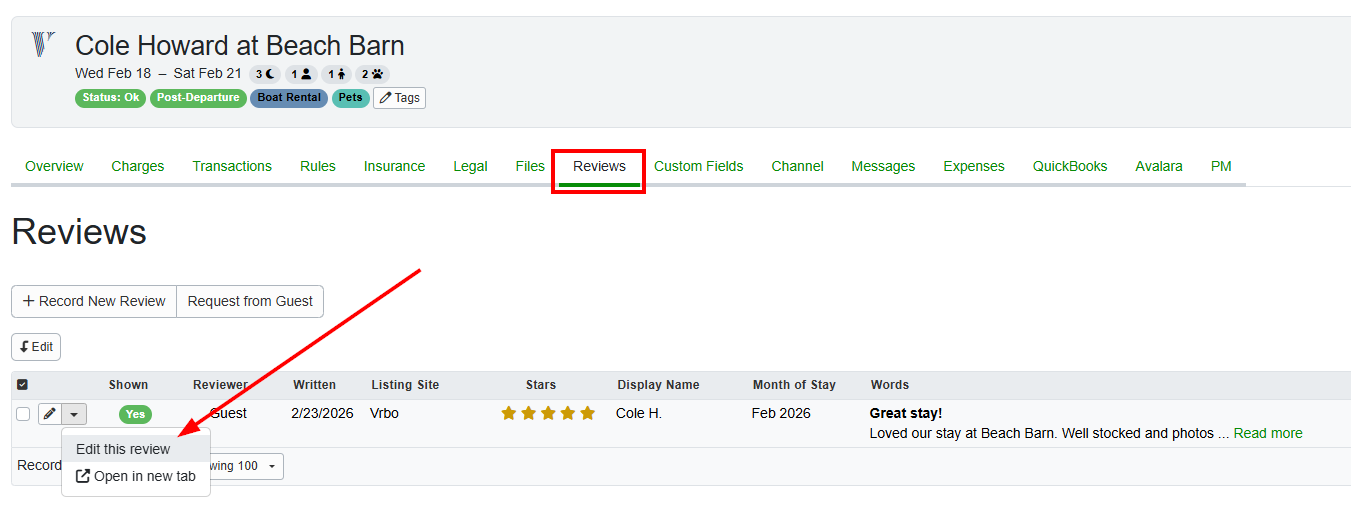Click the green Yes shown badge
Screen dimensions: 1351x507
pyautogui.click(x=135, y=414)
